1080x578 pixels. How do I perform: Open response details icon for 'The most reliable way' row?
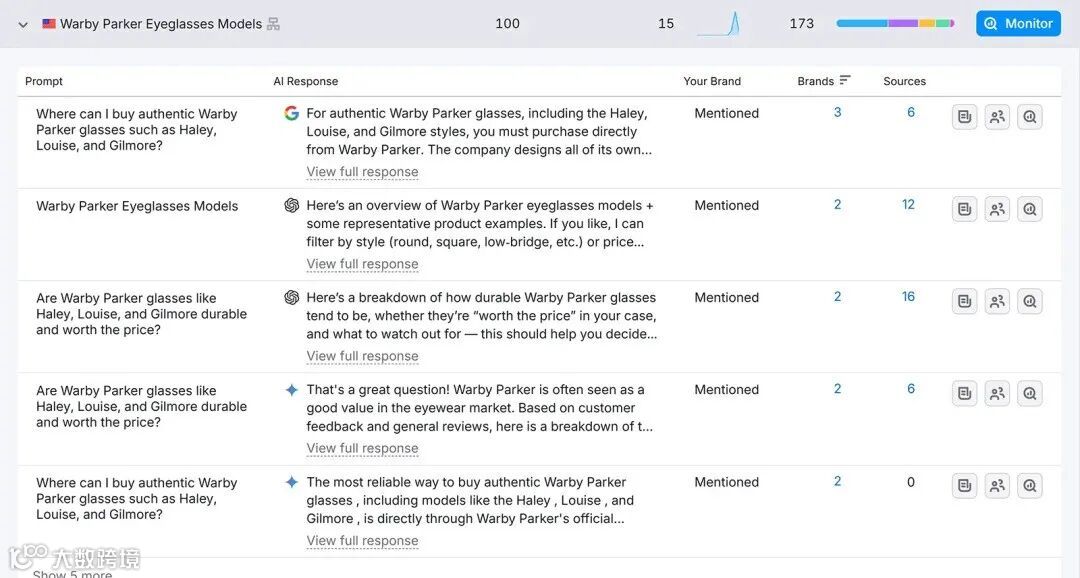(964, 486)
